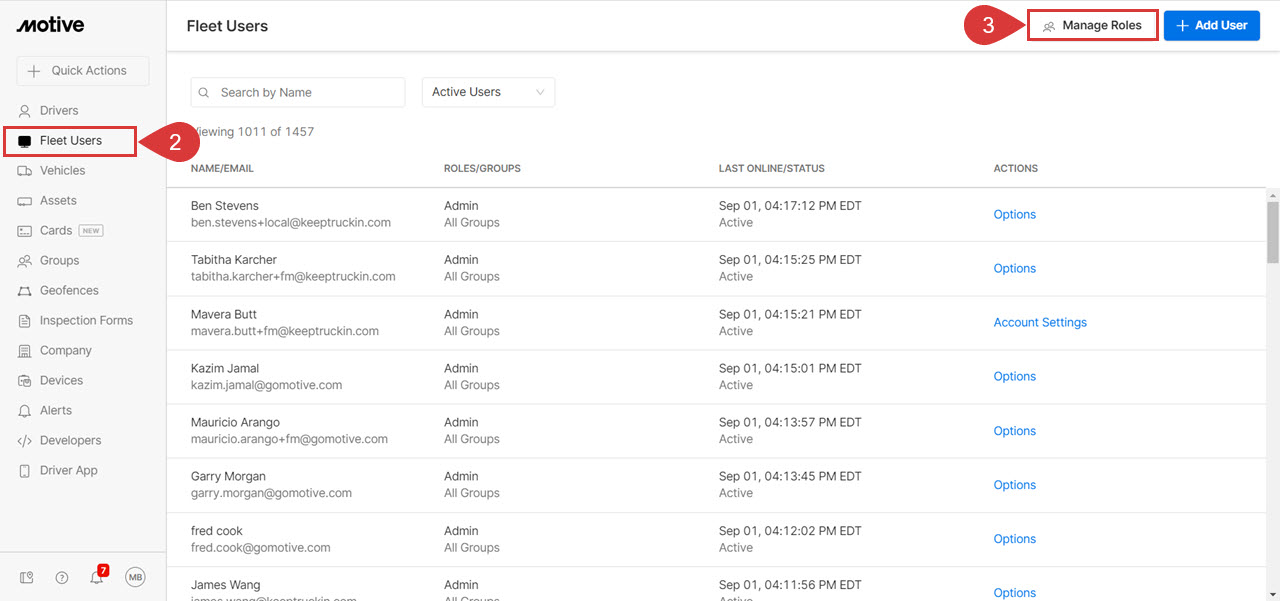Click timestamp Sep 01, 04:15:21 PM EDT
The width and height of the screenshot is (1280, 601).
(x=790, y=314)
